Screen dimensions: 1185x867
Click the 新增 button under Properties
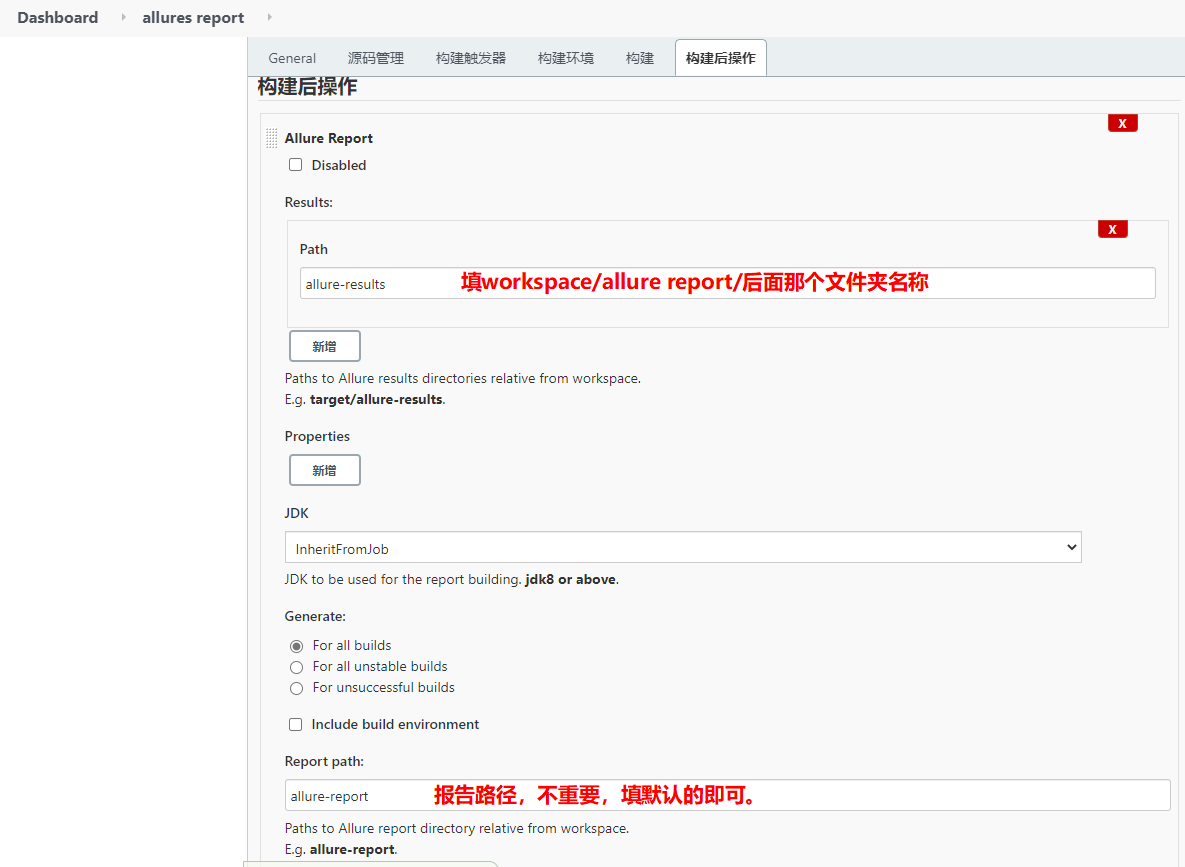[324, 470]
